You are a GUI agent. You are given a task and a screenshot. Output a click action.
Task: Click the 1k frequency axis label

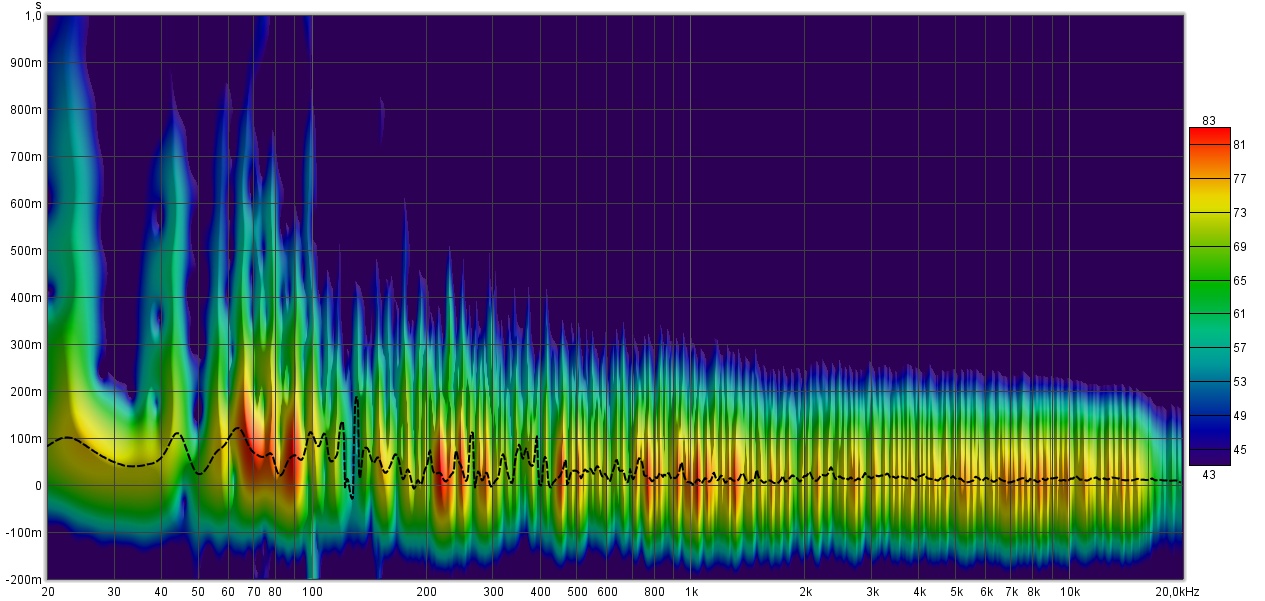[691, 592]
